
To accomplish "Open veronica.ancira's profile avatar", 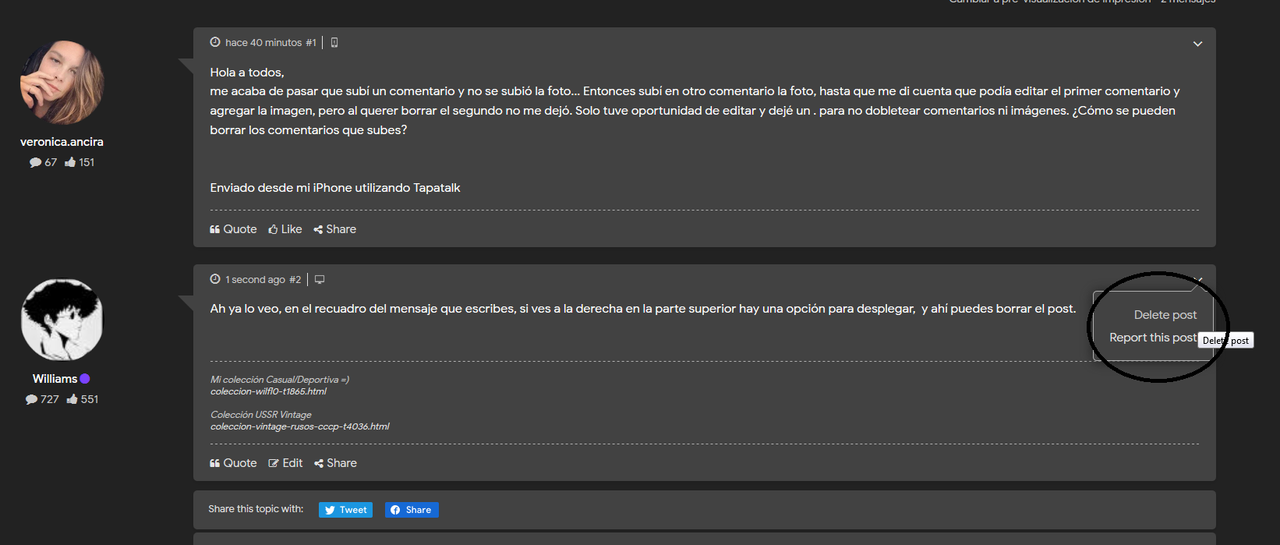I will coord(62,83).
